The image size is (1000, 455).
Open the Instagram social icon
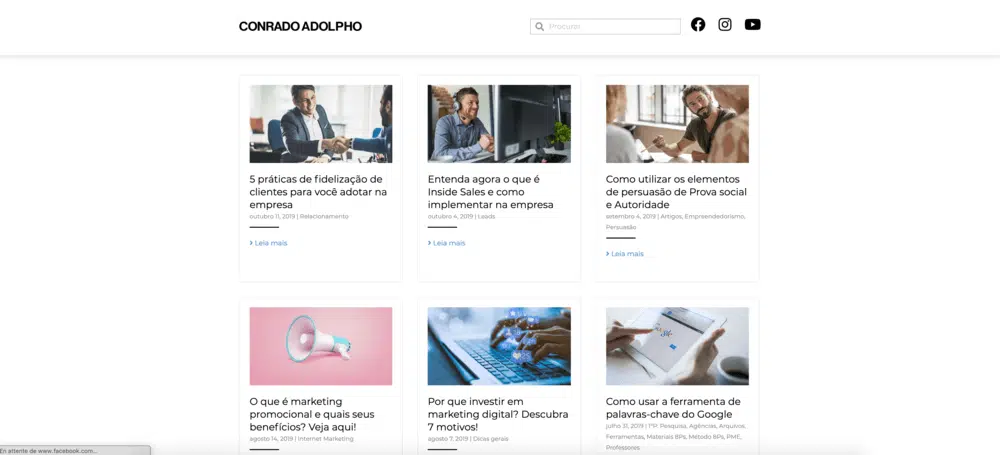(x=724, y=25)
